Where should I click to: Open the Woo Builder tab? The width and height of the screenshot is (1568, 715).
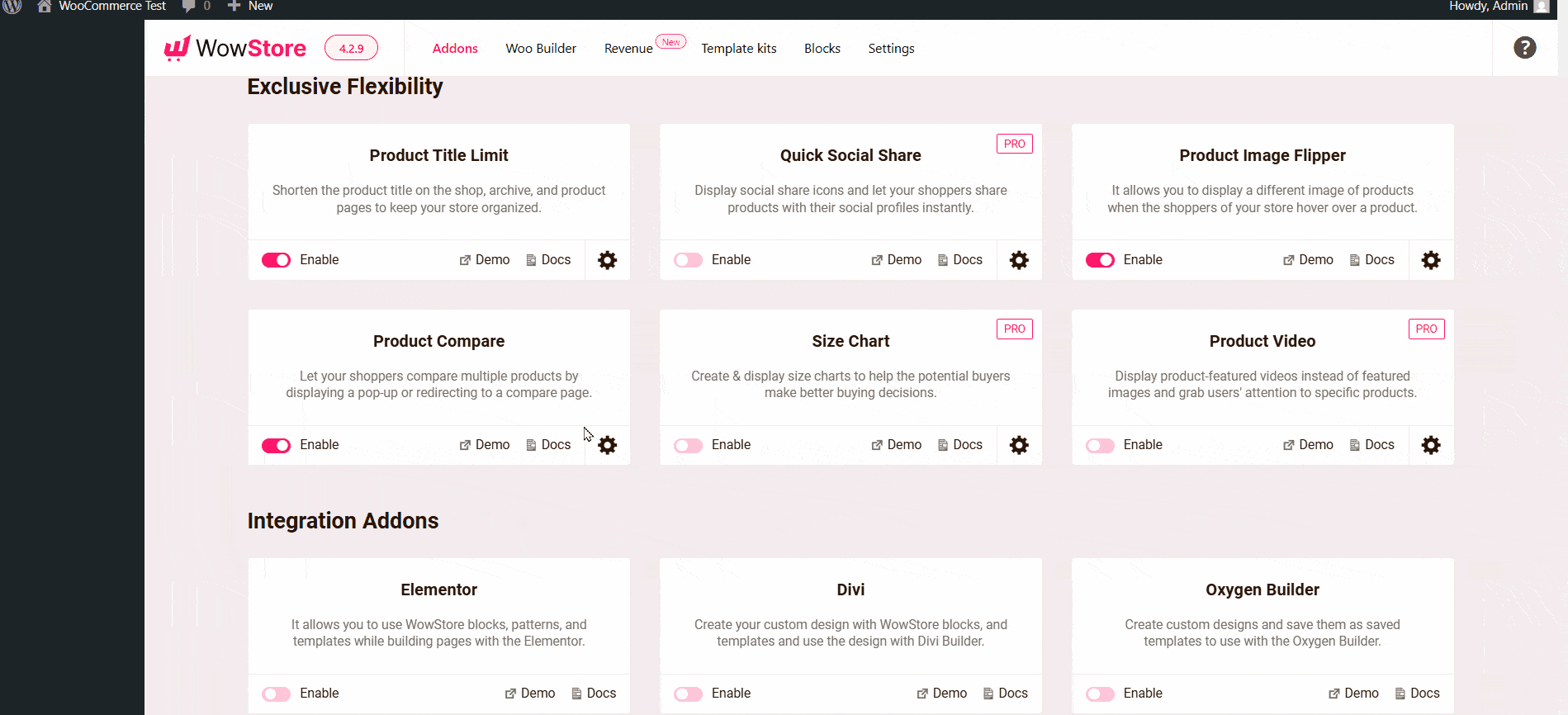tap(541, 48)
